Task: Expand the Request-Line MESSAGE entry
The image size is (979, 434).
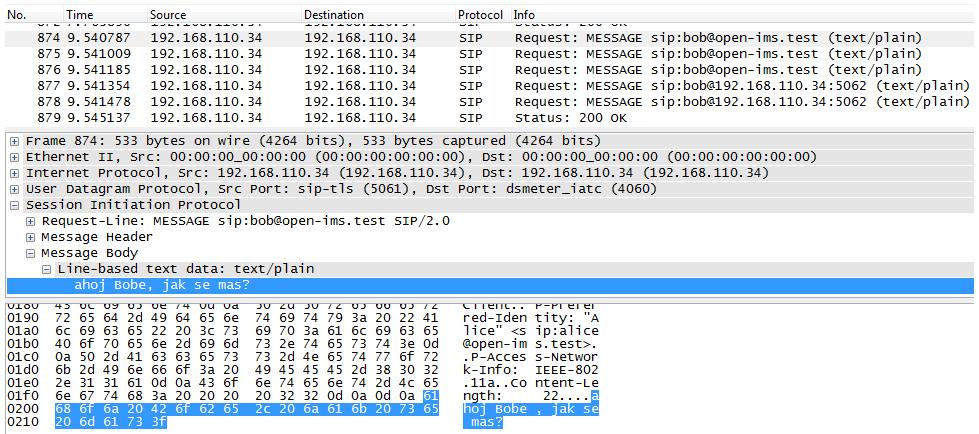Action: 30,221
